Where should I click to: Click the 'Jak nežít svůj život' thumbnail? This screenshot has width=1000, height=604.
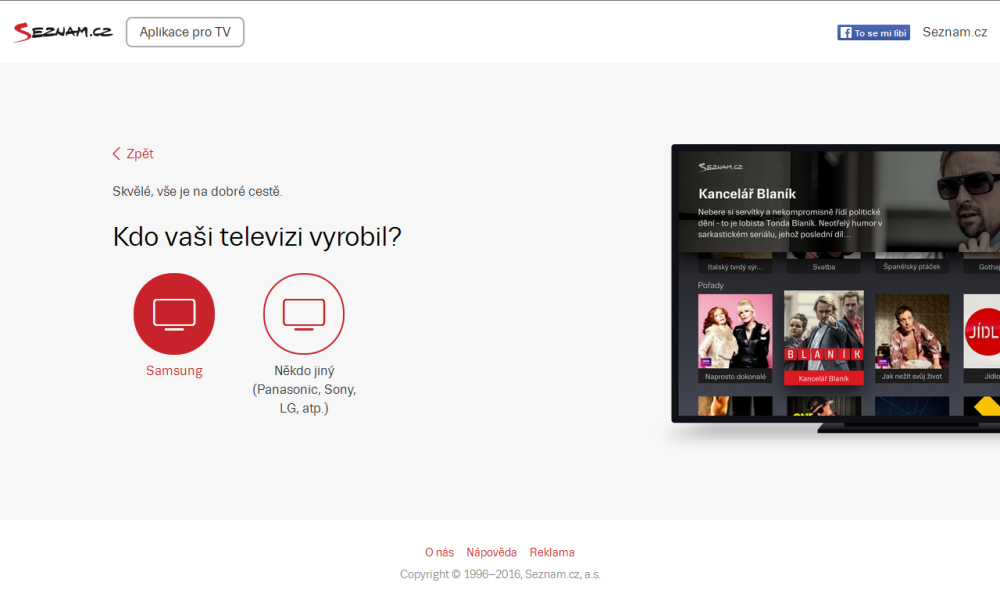click(911, 335)
